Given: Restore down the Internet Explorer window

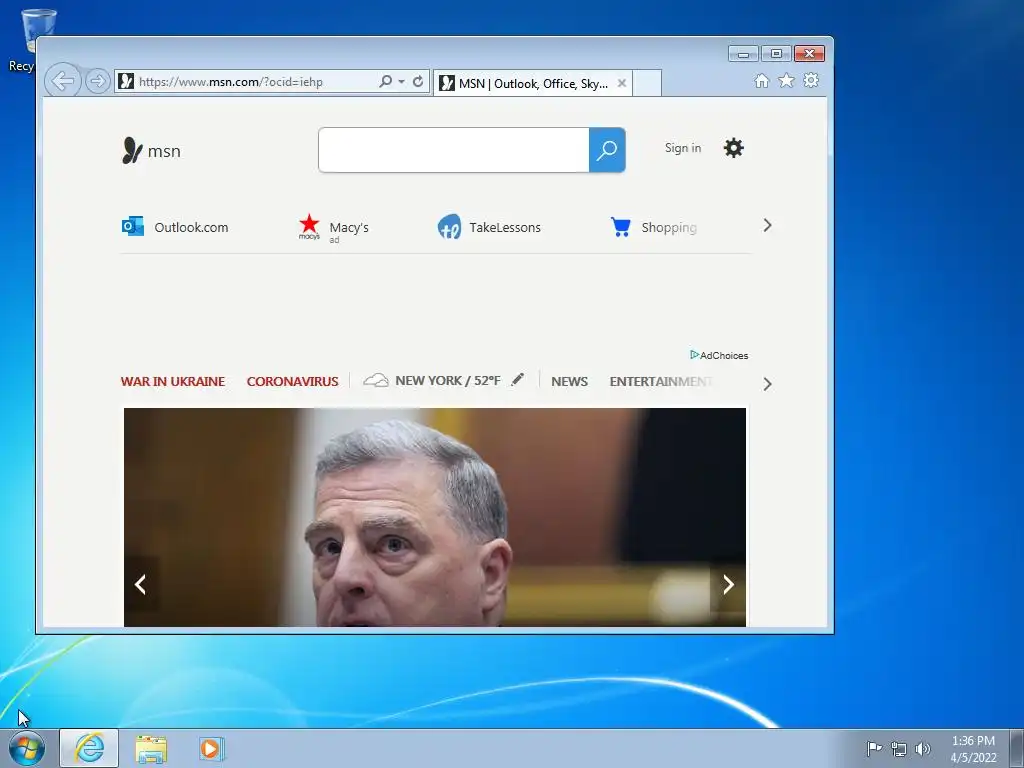Looking at the screenshot, I should pos(776,54).
